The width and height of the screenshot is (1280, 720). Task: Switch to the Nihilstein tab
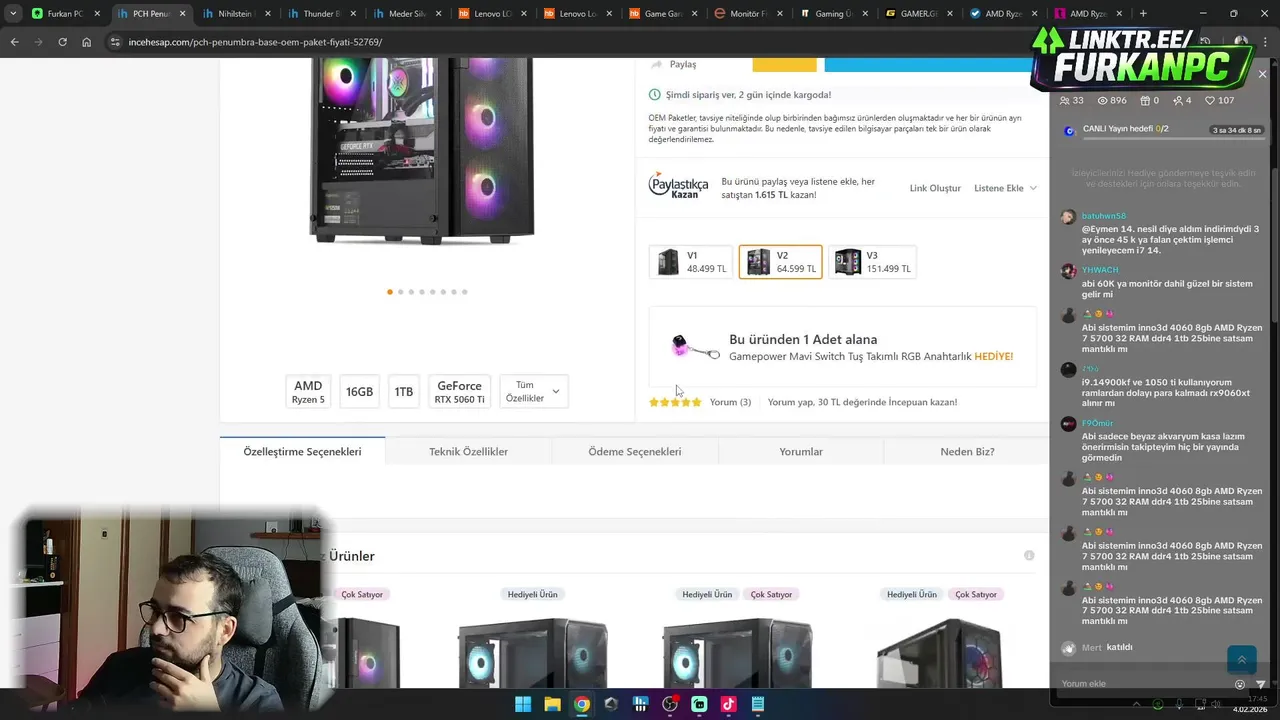(236, 14)
